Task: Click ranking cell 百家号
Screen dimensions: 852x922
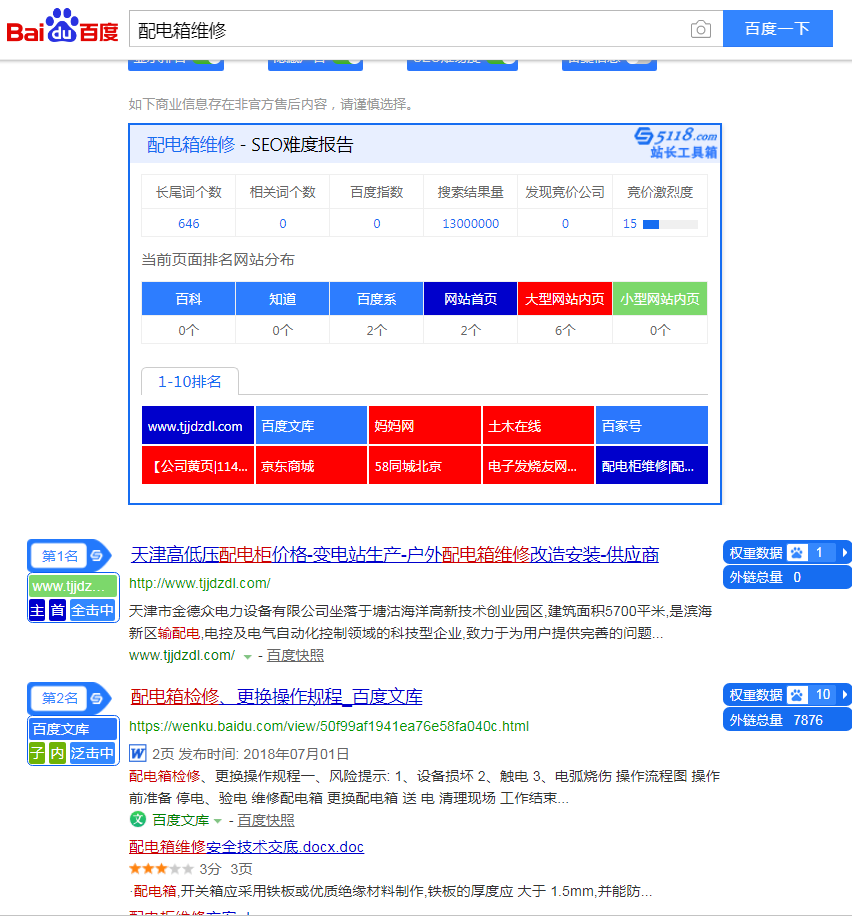Action: pyautogui.click(x=652, y=425)
